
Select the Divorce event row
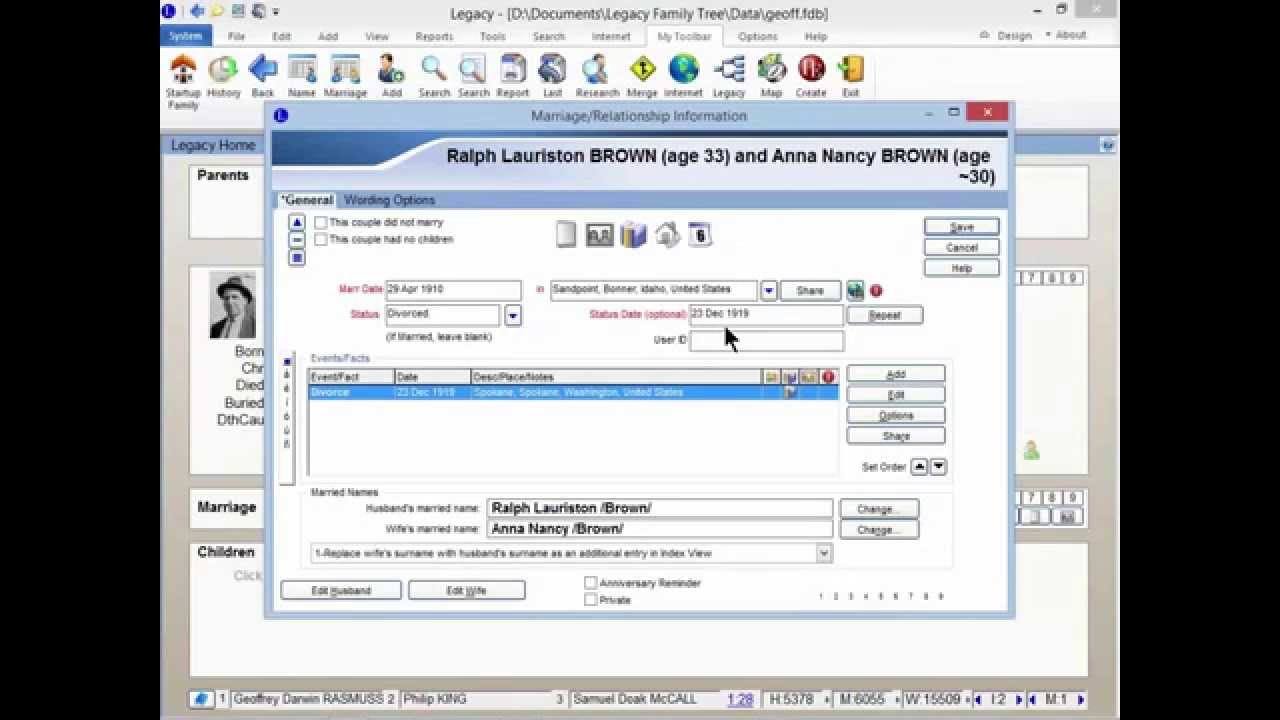(573, 393)
